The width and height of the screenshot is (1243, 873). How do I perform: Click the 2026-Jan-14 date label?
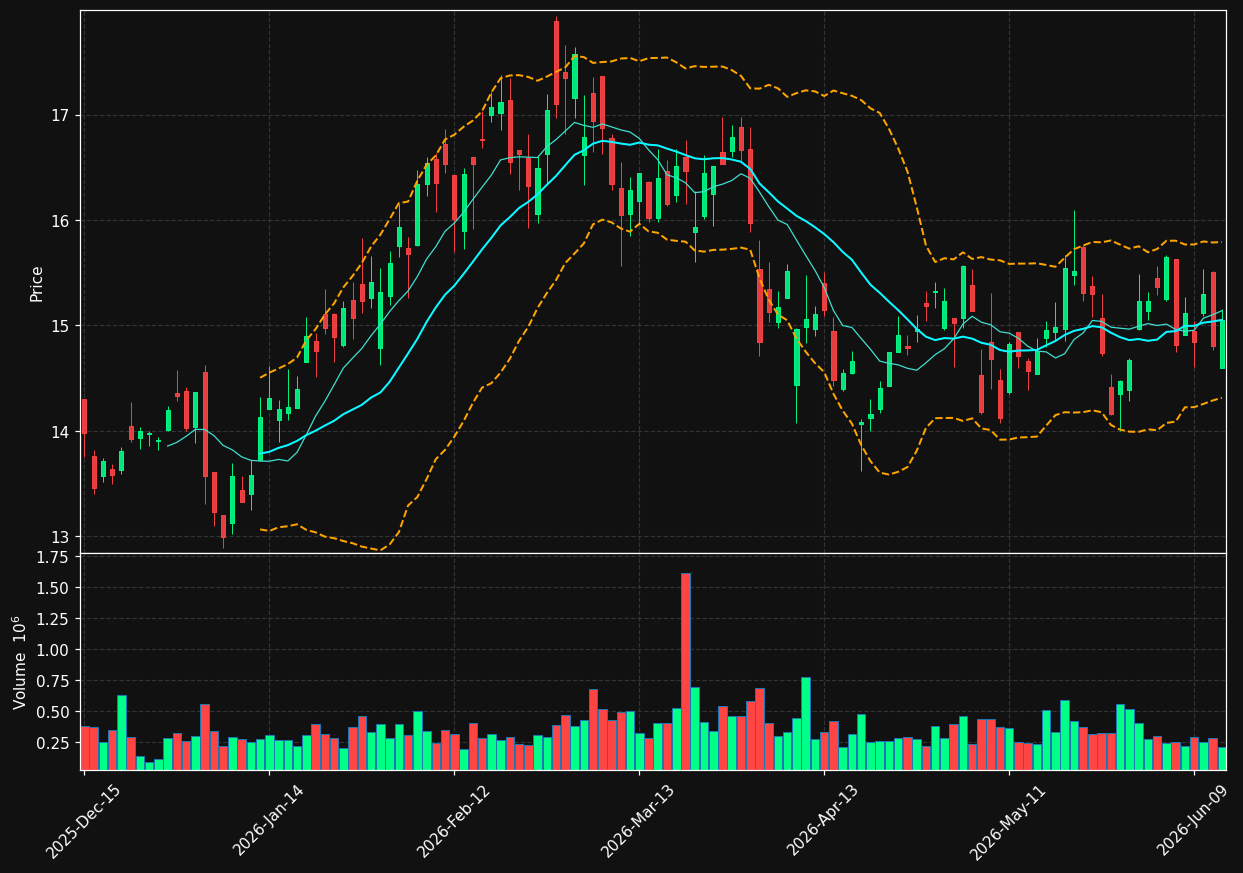pos(269,820)
